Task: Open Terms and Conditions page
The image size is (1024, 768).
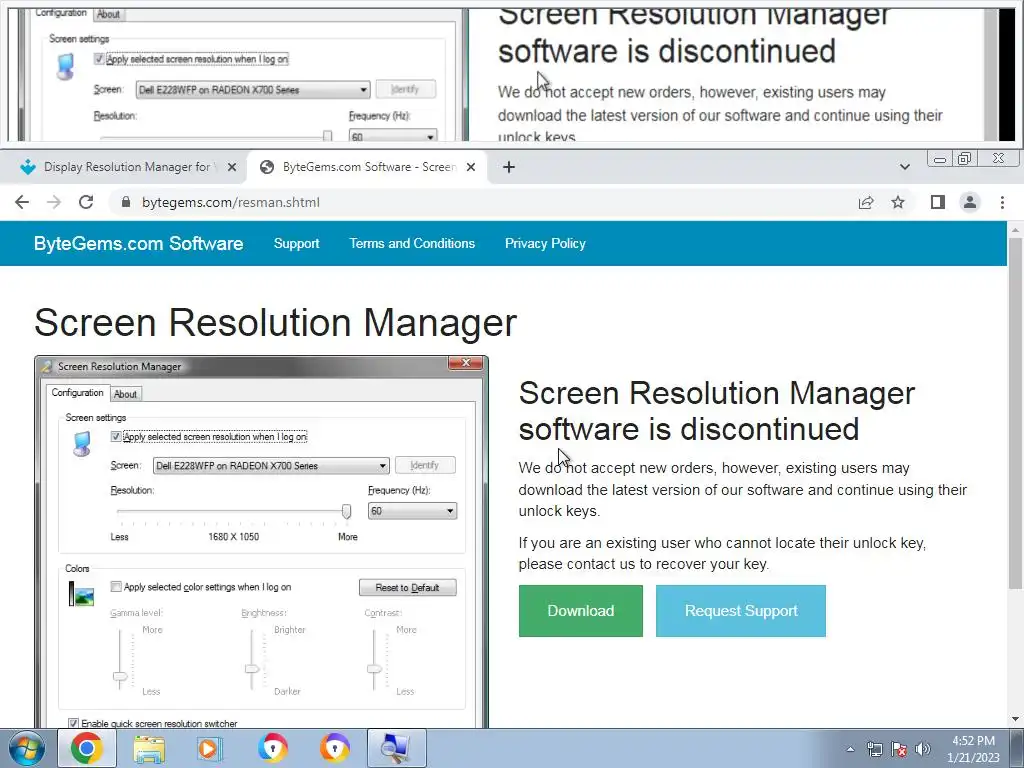Action: (412, 244)
